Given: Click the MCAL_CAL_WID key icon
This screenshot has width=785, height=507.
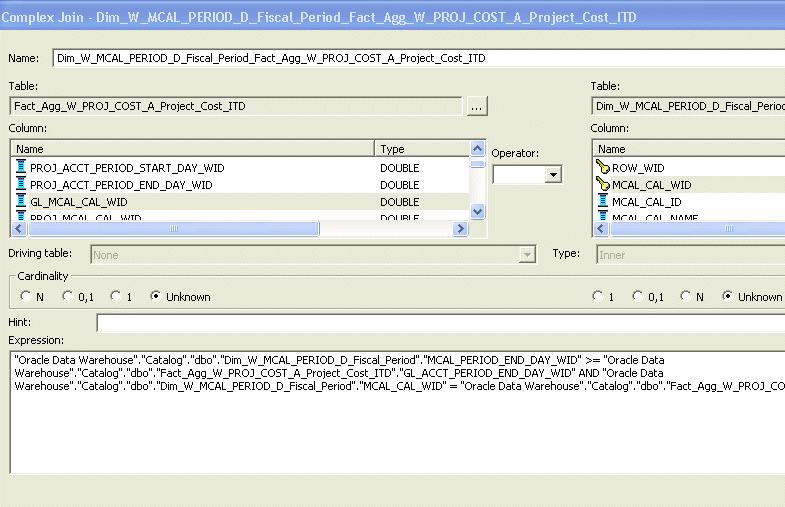Looking at the screenshot, I should click(603, 184).
